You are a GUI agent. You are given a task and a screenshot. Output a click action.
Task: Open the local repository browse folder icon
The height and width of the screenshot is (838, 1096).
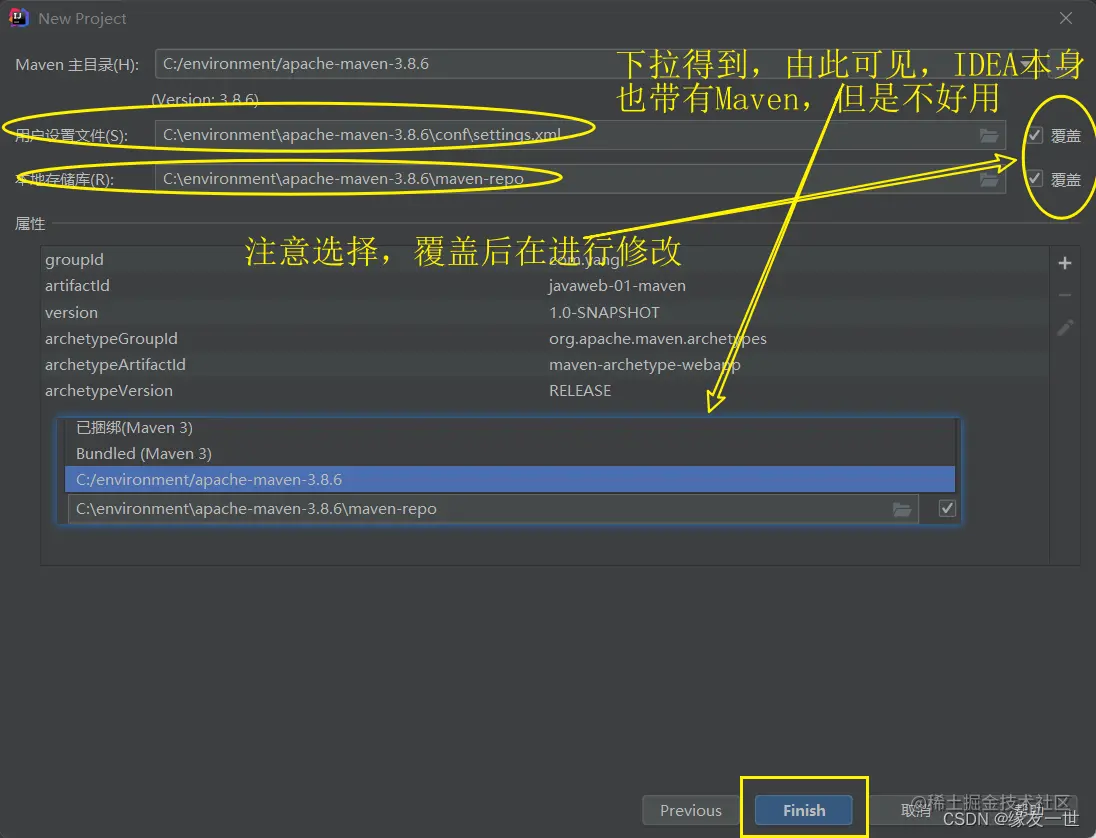(990, 178)
